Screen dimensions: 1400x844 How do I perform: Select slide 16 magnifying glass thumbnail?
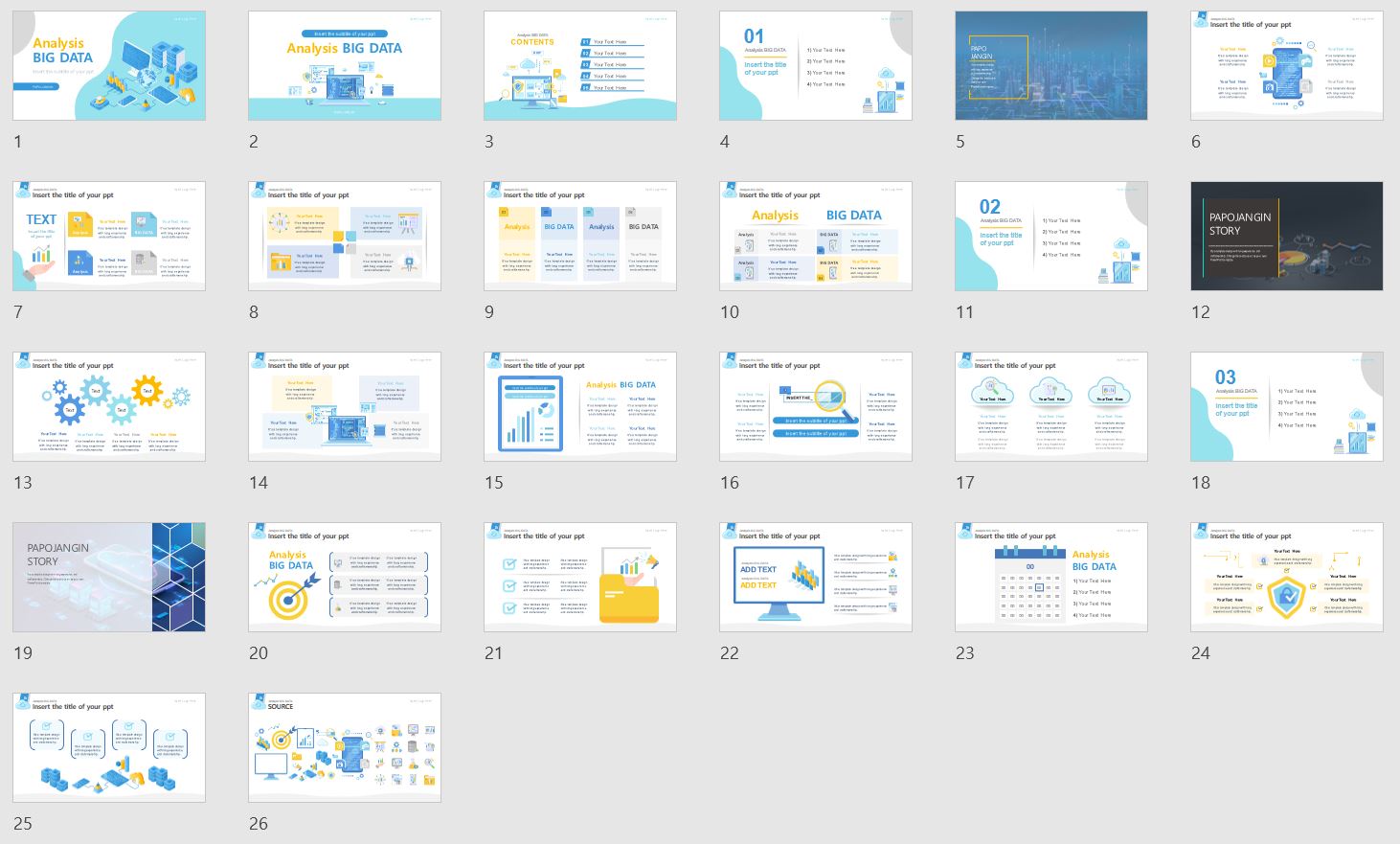click(x=816, y=406)
